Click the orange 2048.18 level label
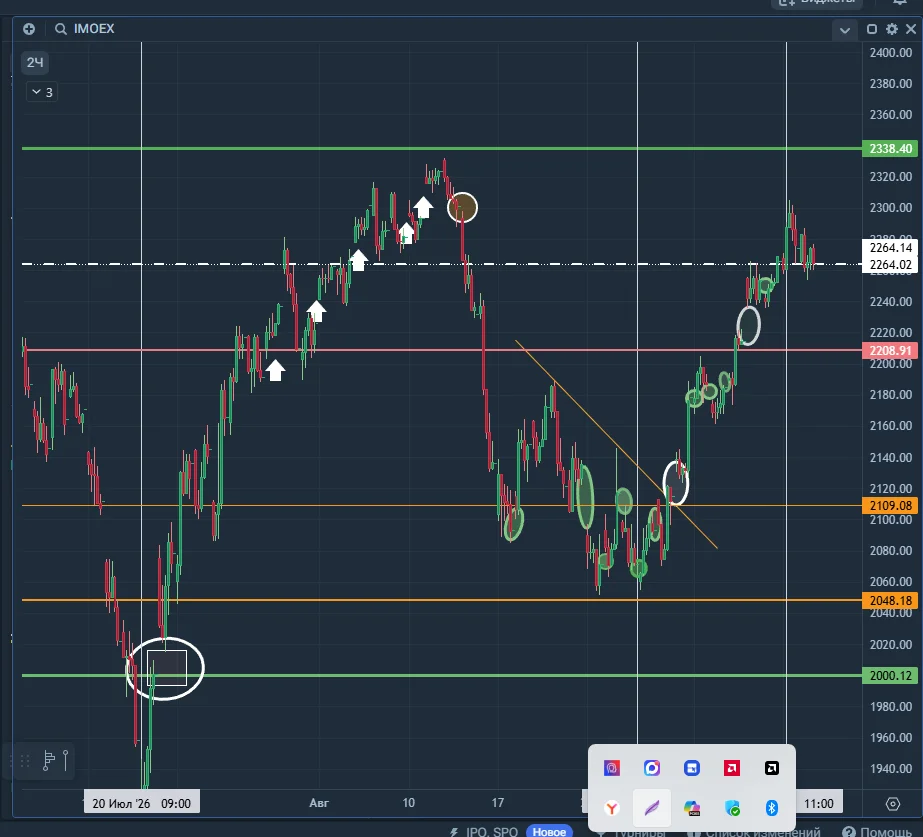 [890, 600]
